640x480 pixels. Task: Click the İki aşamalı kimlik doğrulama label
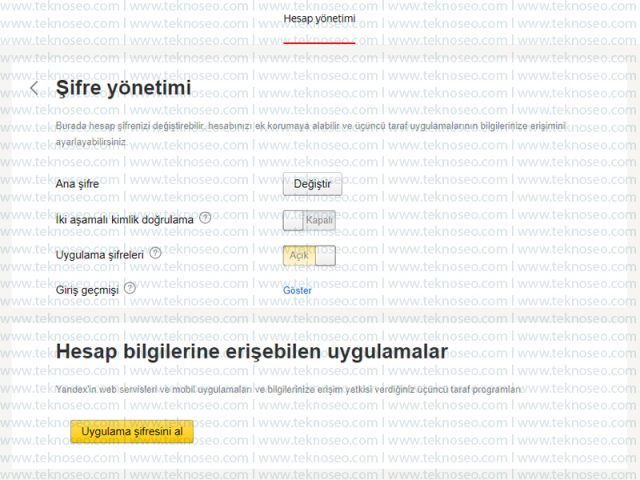coord(124,220)
